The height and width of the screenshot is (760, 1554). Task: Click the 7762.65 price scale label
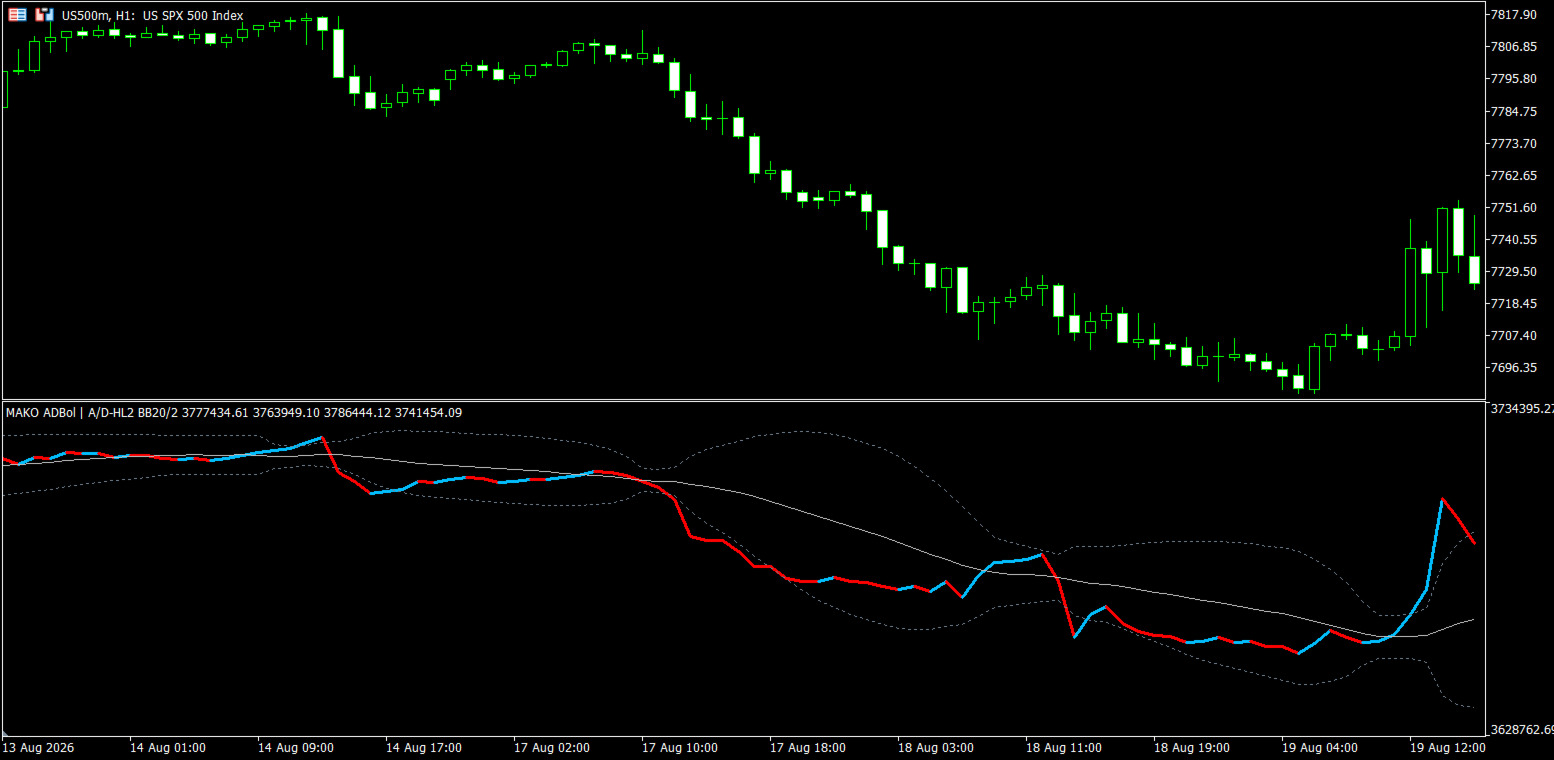[x=1513, y=176]
